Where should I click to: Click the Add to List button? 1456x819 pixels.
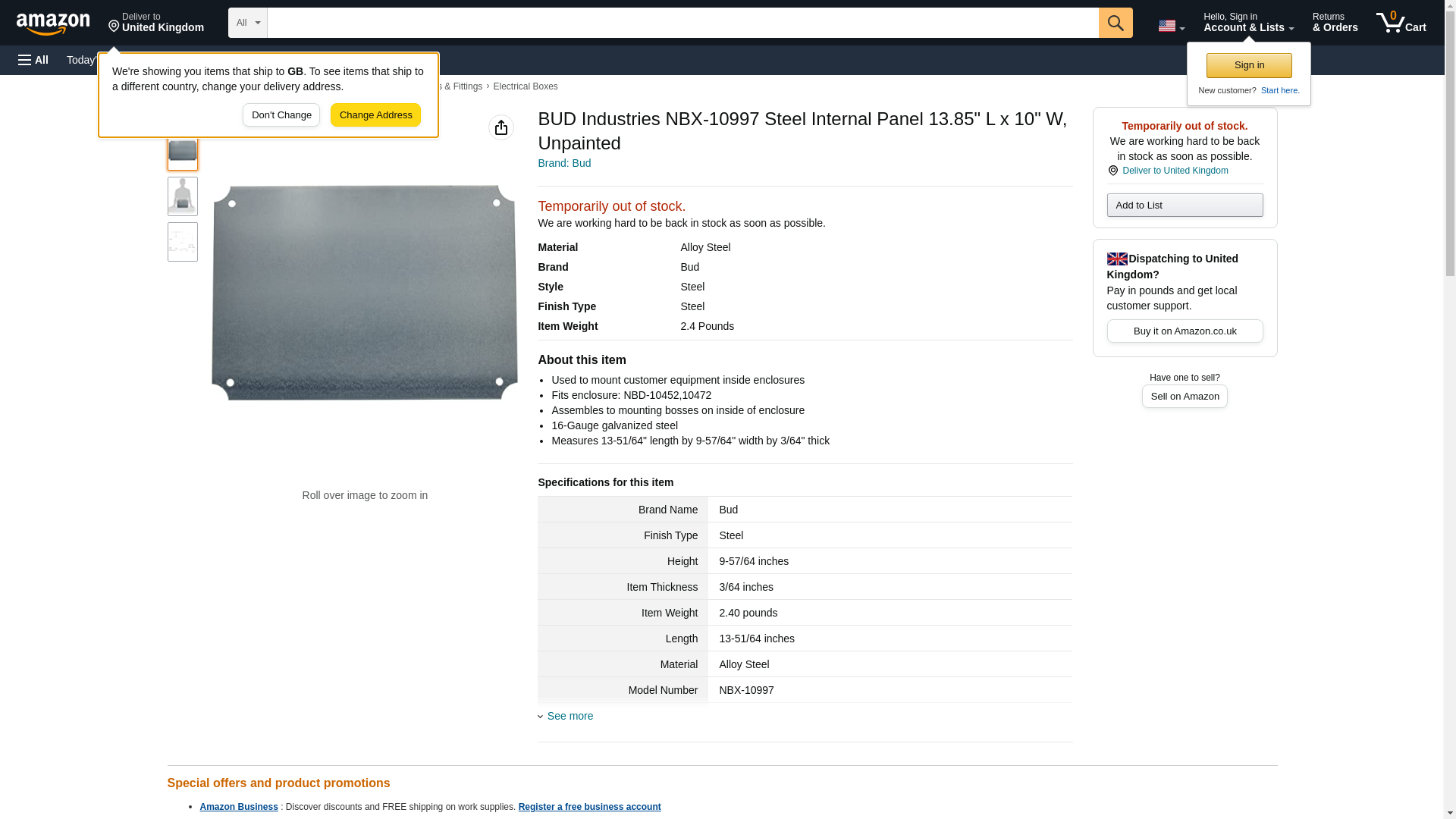tap(1184, 206)
